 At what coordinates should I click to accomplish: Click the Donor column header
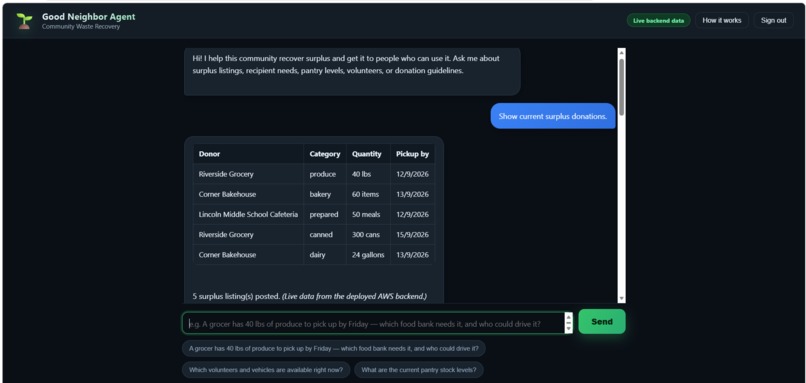tap(248, 154)
